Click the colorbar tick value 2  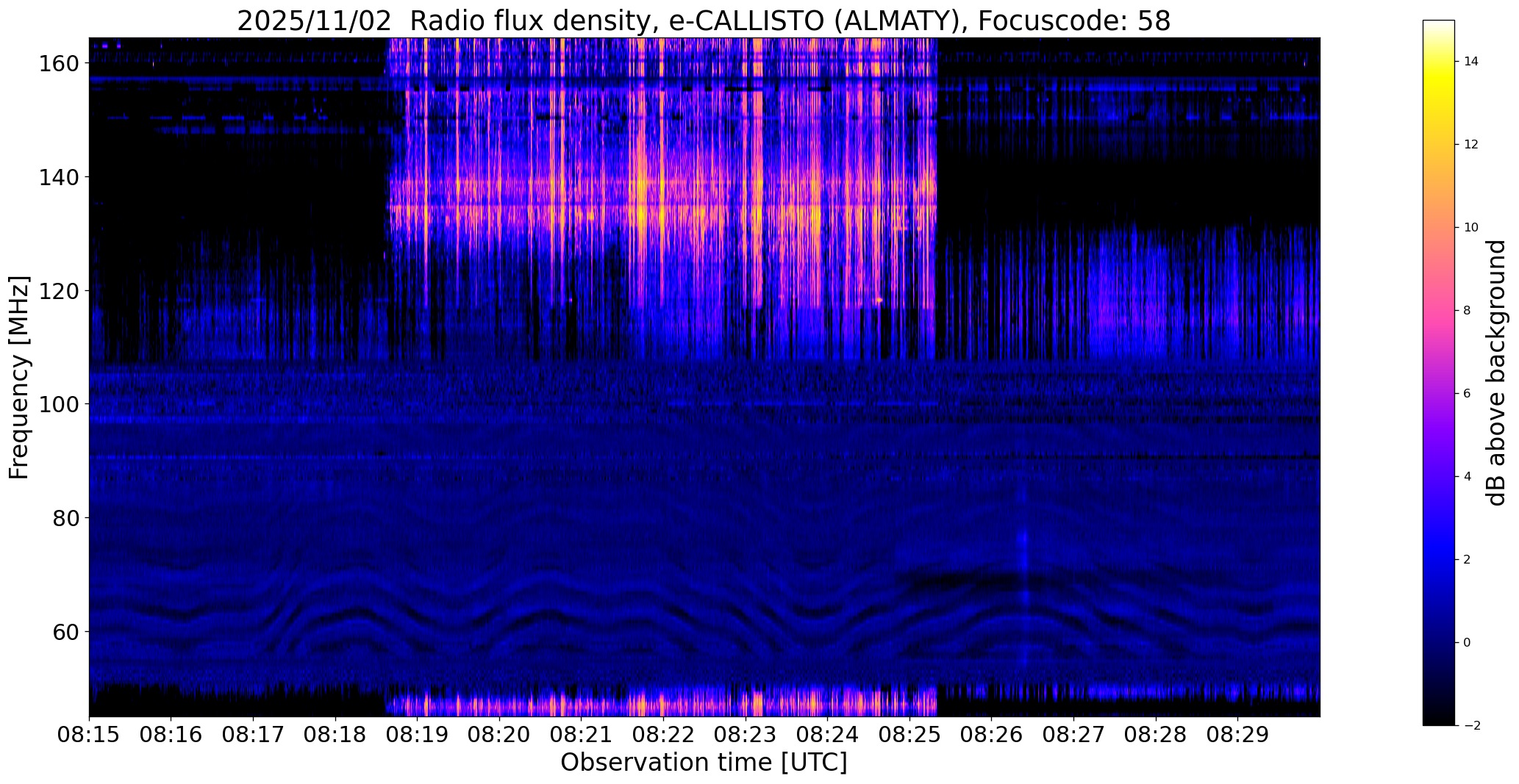point(1468,560)
